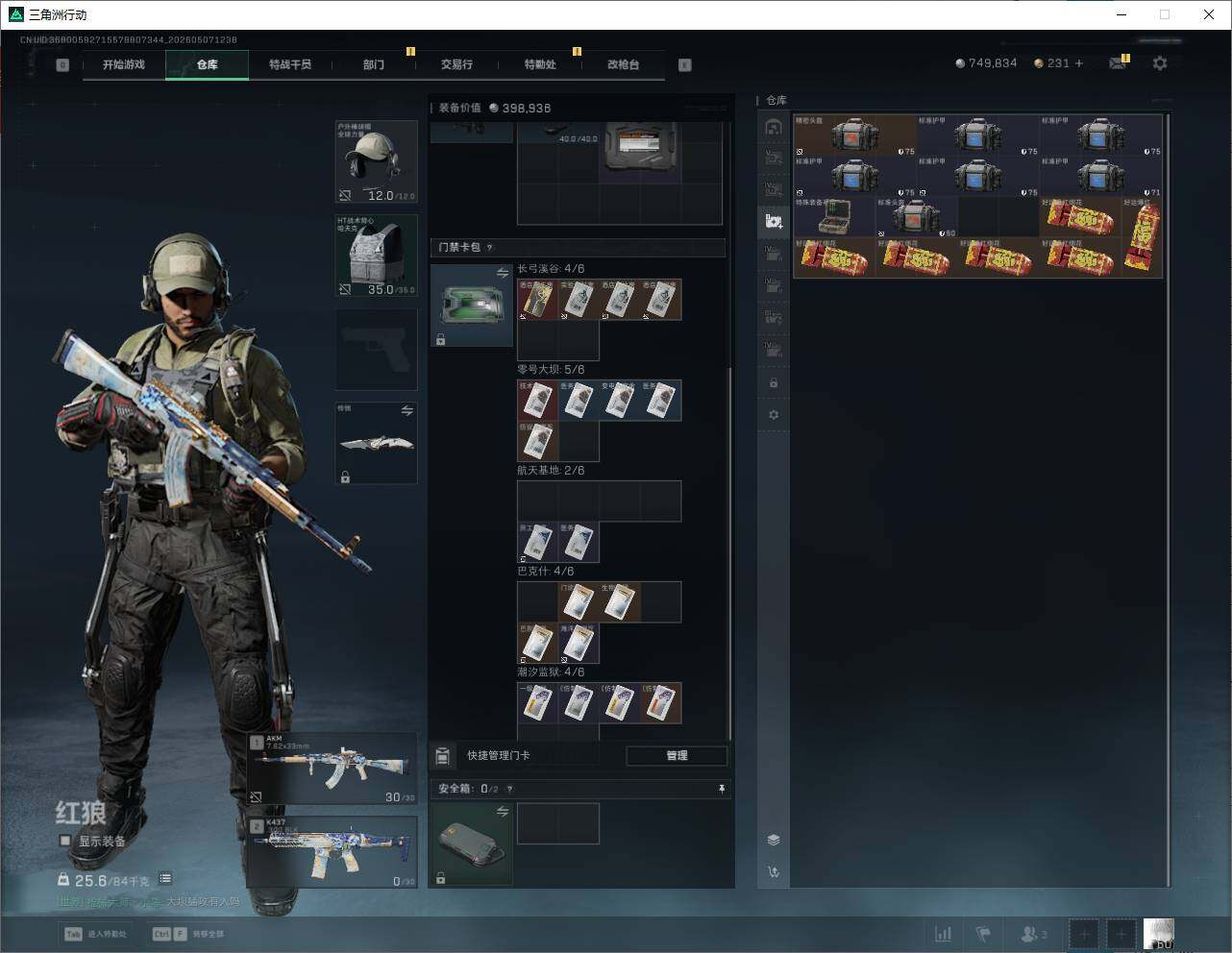Open the active medical-case stash tab
This screenshot has width=1232, height=953.
774,221
